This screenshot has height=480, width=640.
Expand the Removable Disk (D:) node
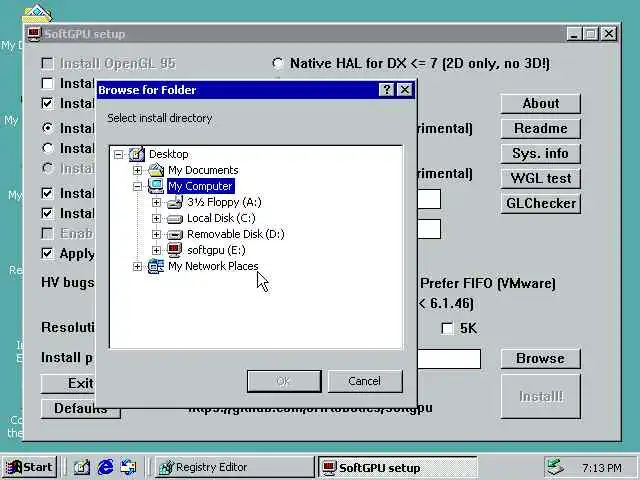156,234
